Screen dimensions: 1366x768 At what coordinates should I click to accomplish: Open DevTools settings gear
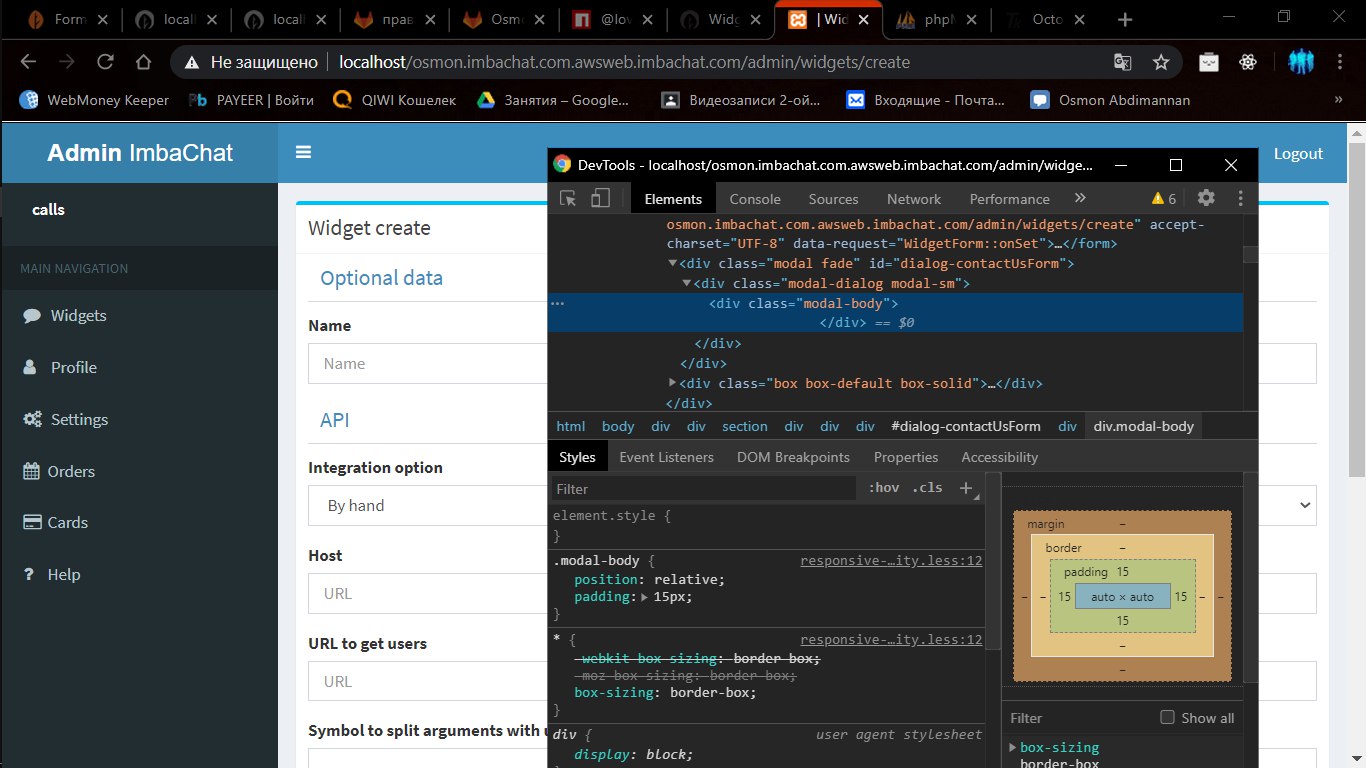point(1206,198)
